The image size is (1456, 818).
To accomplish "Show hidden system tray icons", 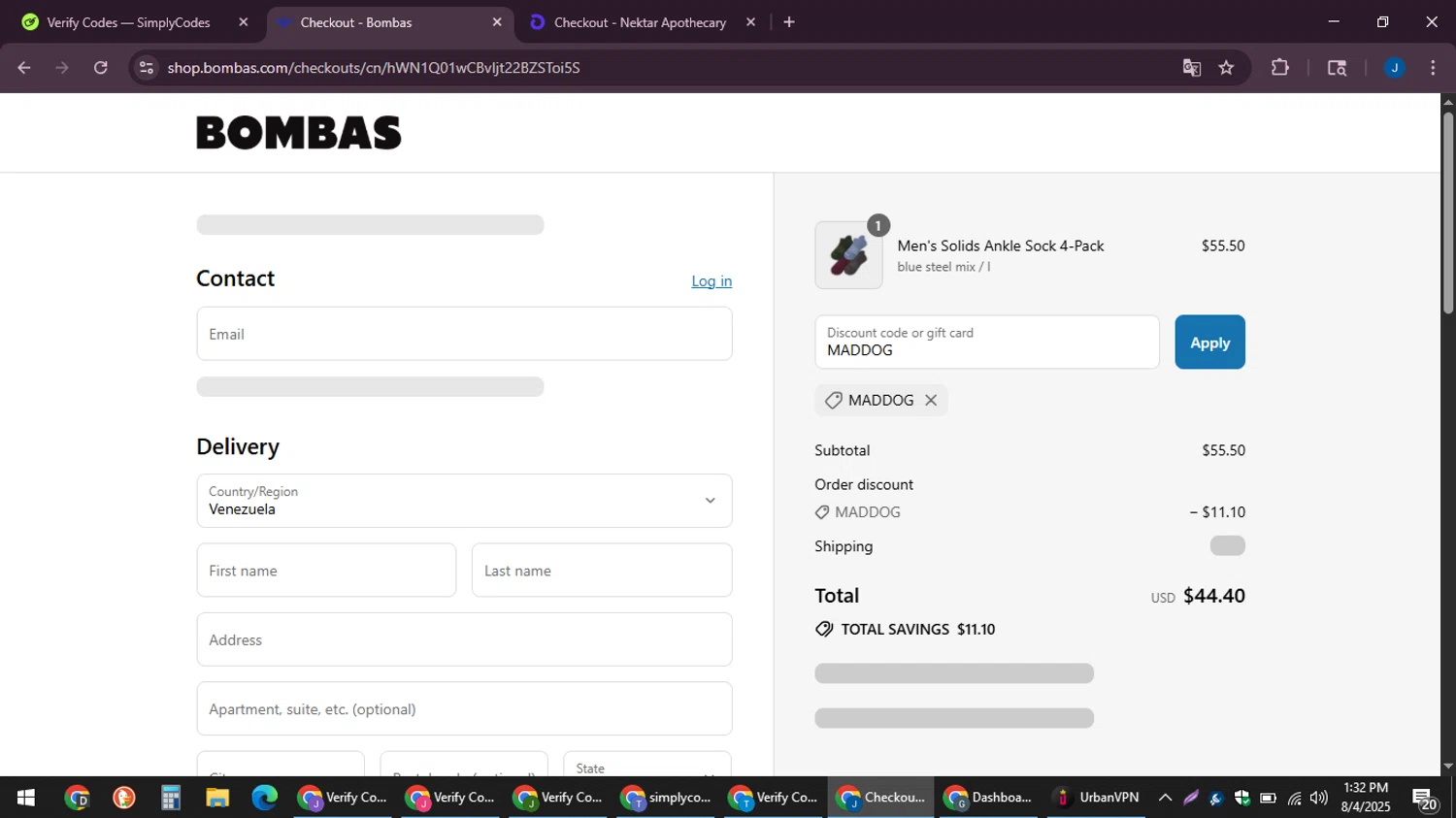I will click(1165, 798).
